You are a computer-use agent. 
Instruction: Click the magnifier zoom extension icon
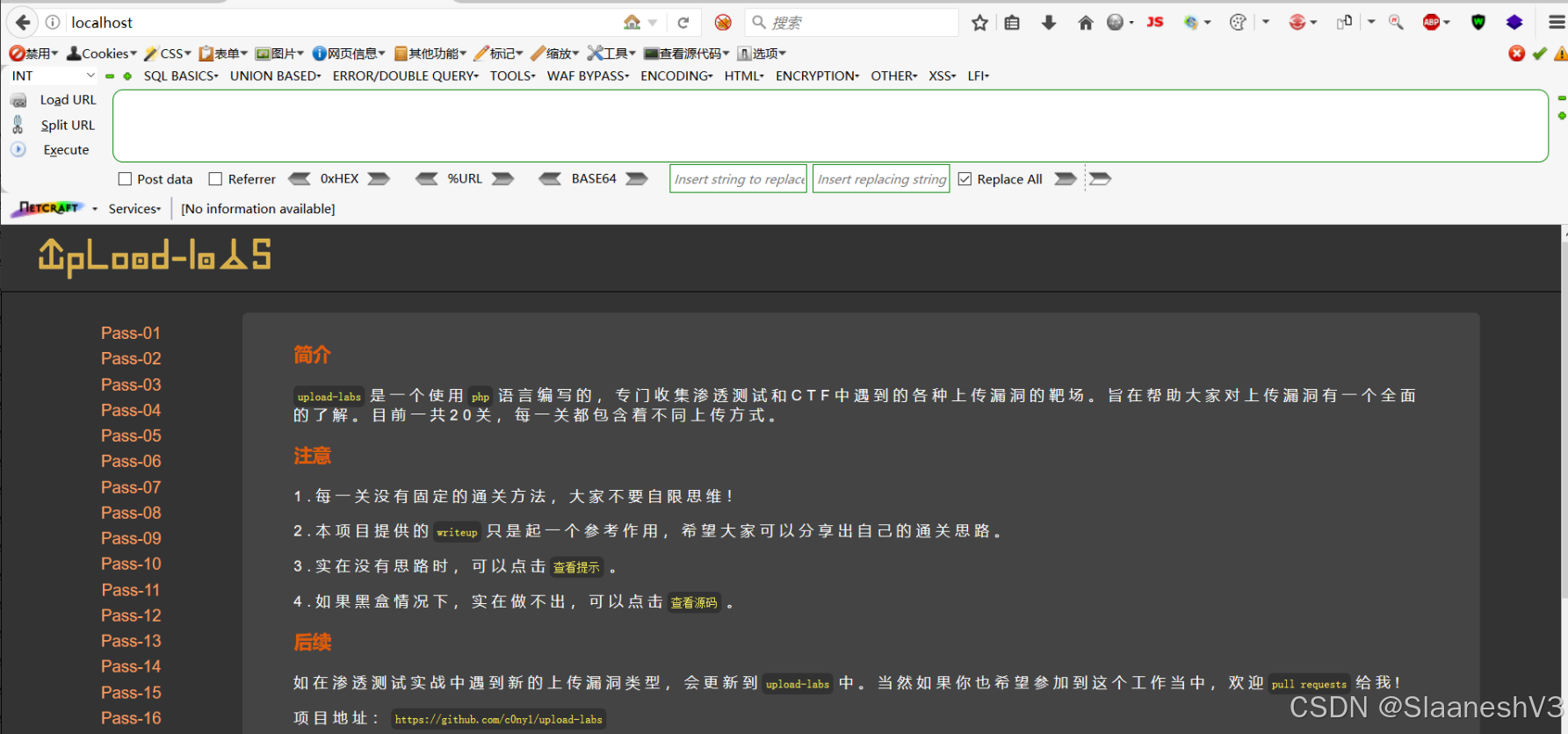coord(1396,23)
